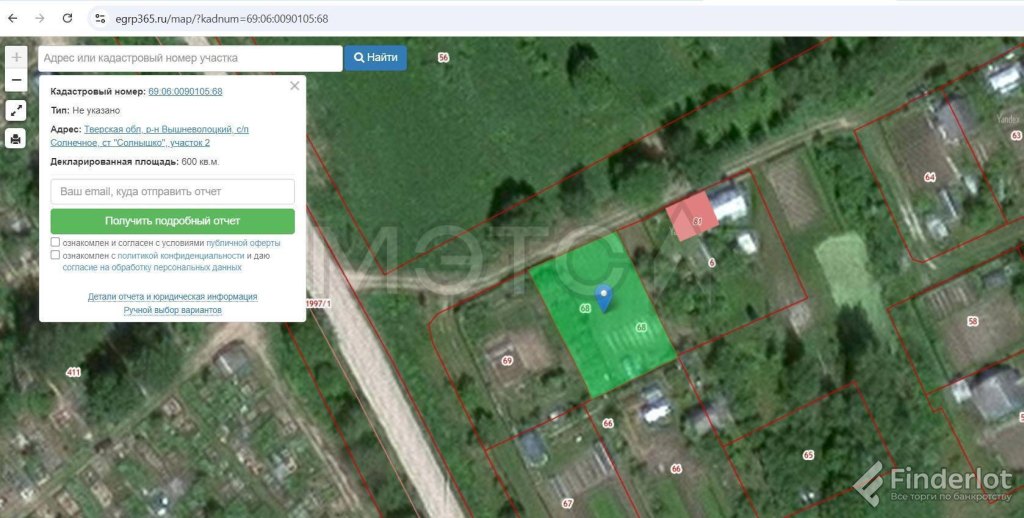Zoom out of the map
This screenshot has width=1024, height=518.
point(16,80)
